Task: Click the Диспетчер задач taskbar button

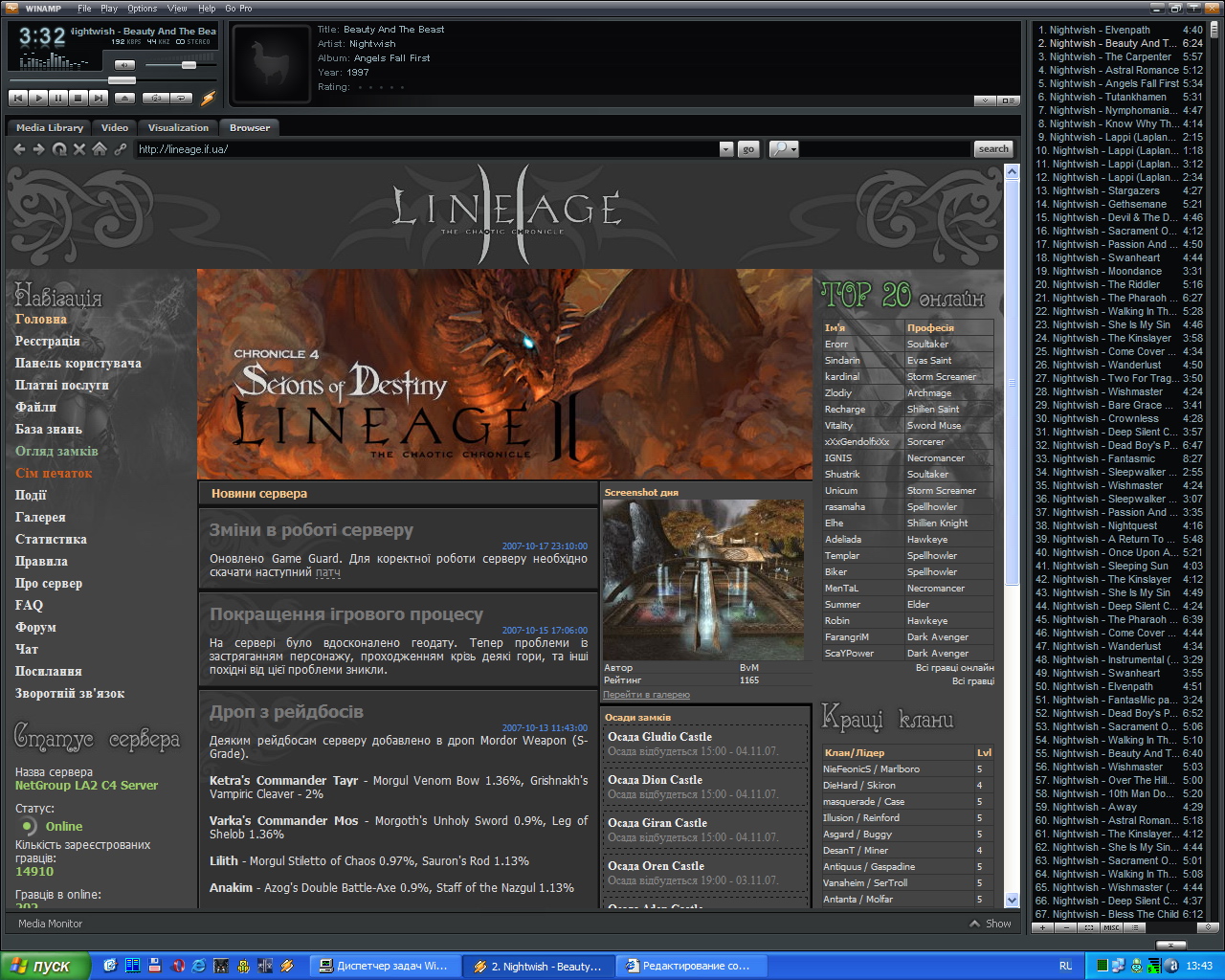Action: tap(386, 966)
